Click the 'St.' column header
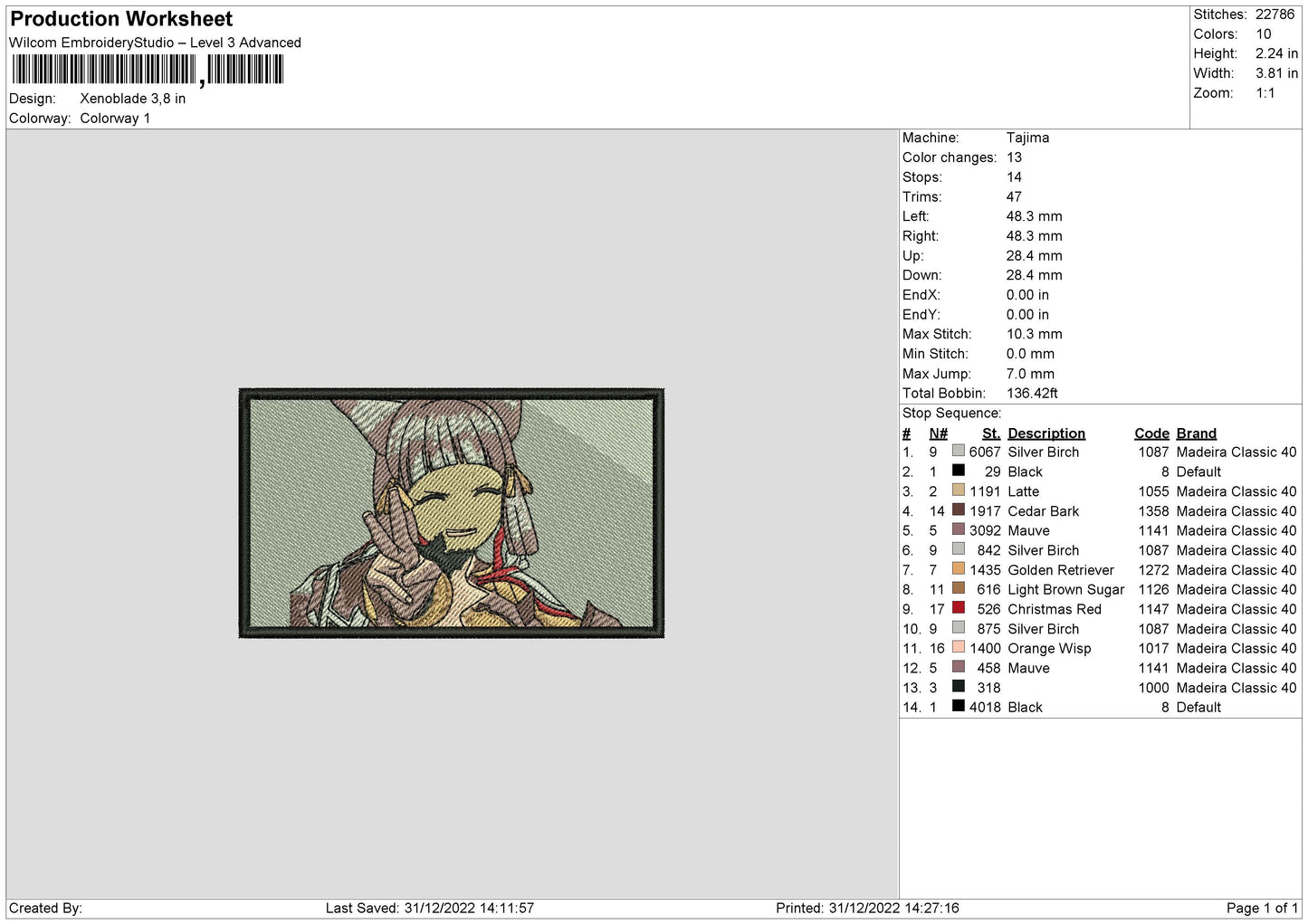This screenshot has width=1308, height=924. tap(991, 433)
